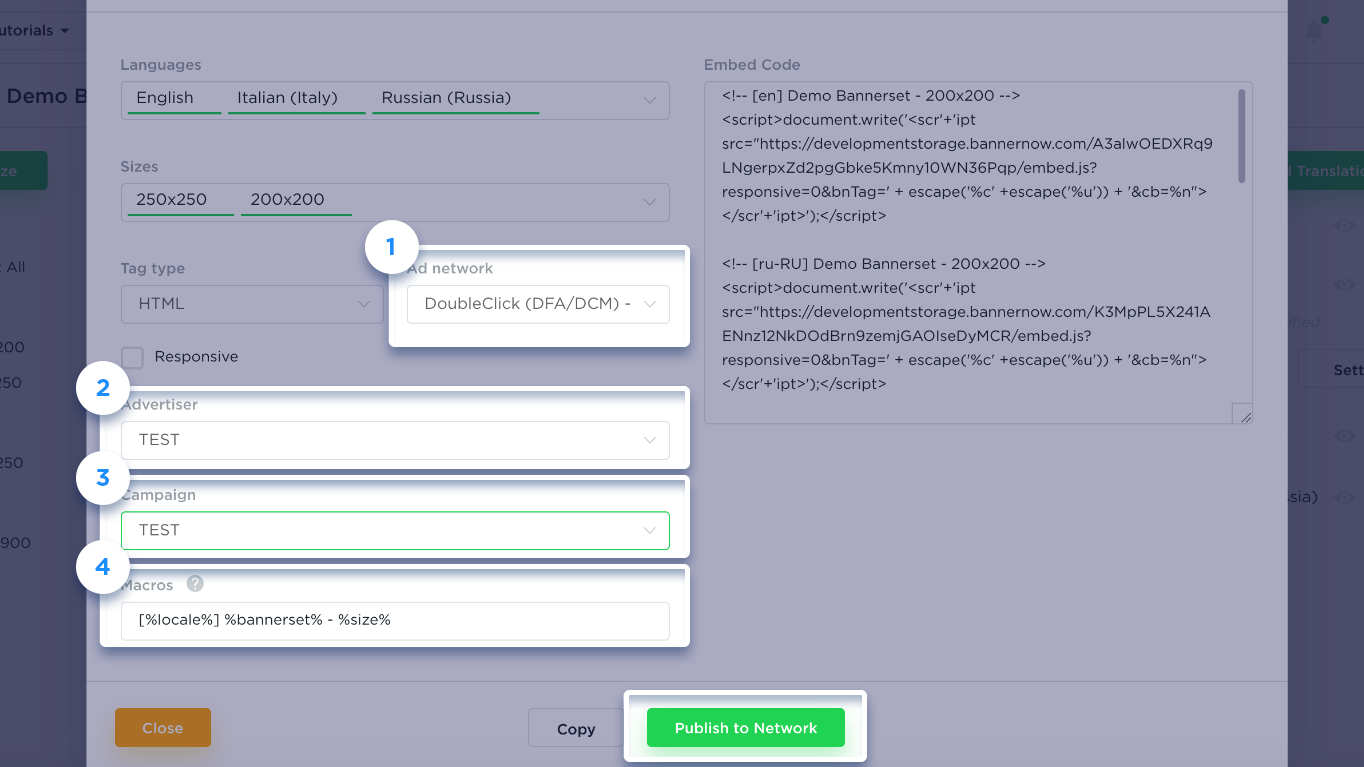Click the Embed Code vertical scrollbar thumb

[1242, 136]
